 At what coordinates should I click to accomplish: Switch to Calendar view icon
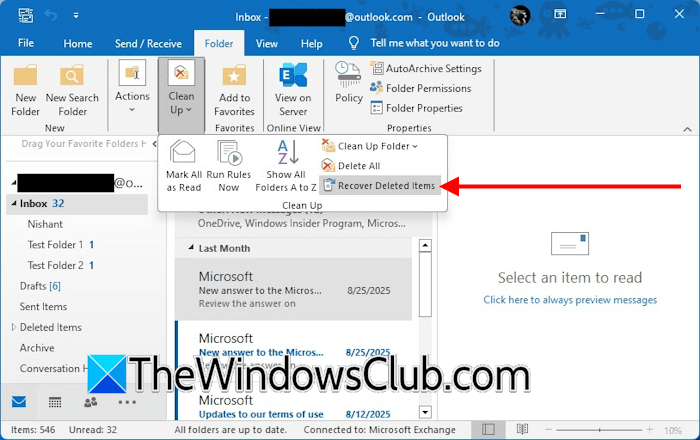tap(55, 402)
